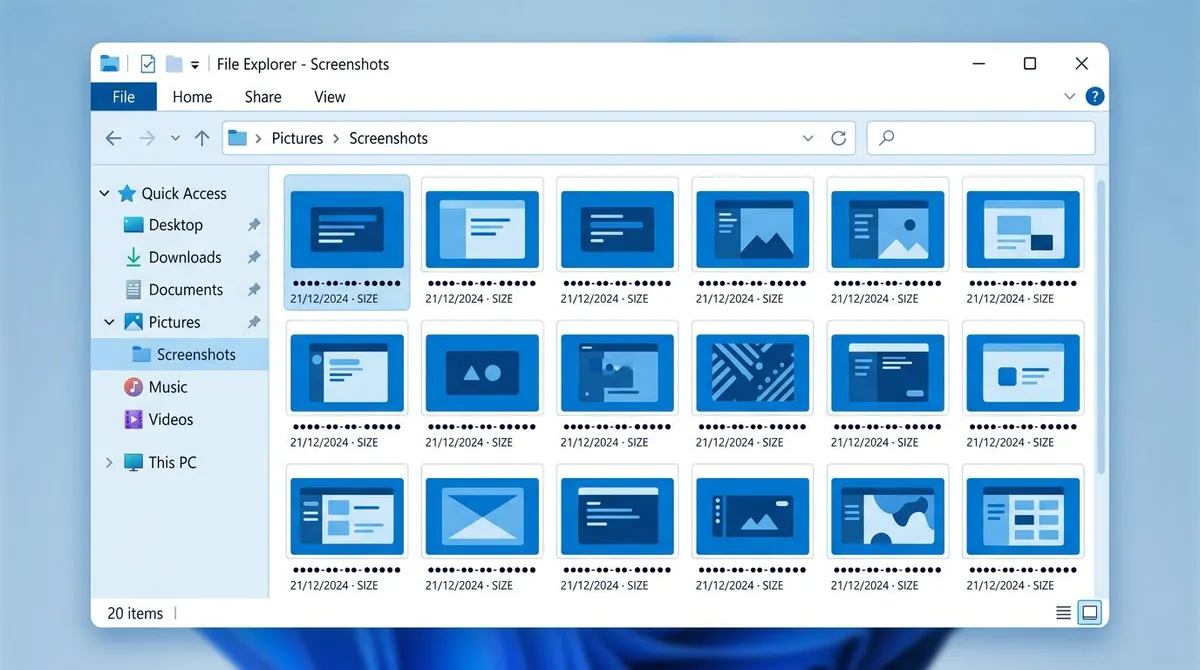Viewport: 1200px width, 670px height.
Task: Create new folder using title bar folder icon
Action: tap(174, 64)
